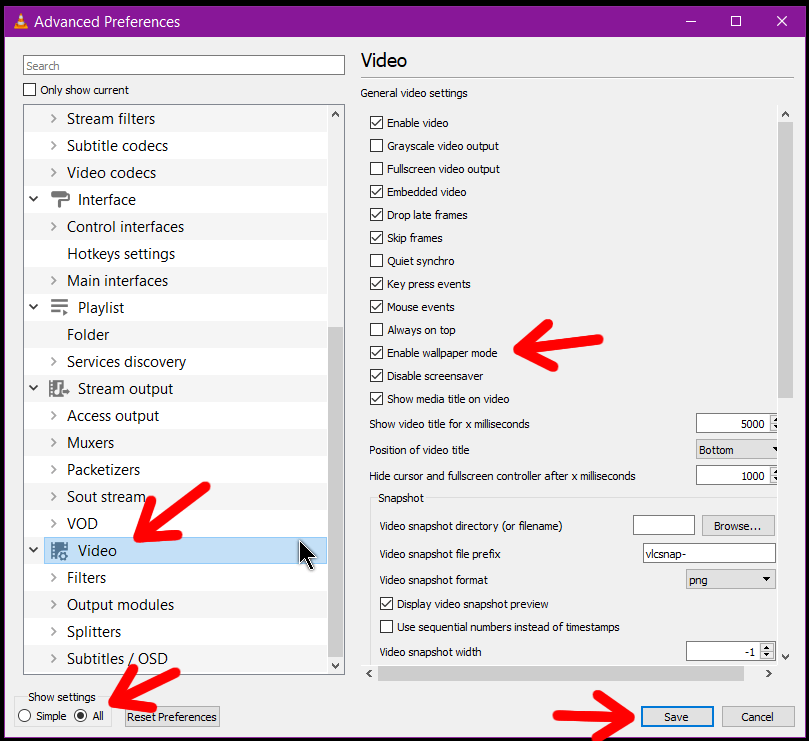Toggle Skip frames checkbox

376,238
